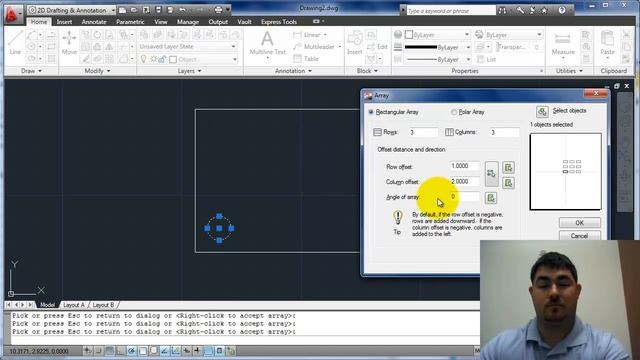Switch to the Parametric ribbon tab
Viewport: 640px width, 360px height.
click(x=130, y=22)
